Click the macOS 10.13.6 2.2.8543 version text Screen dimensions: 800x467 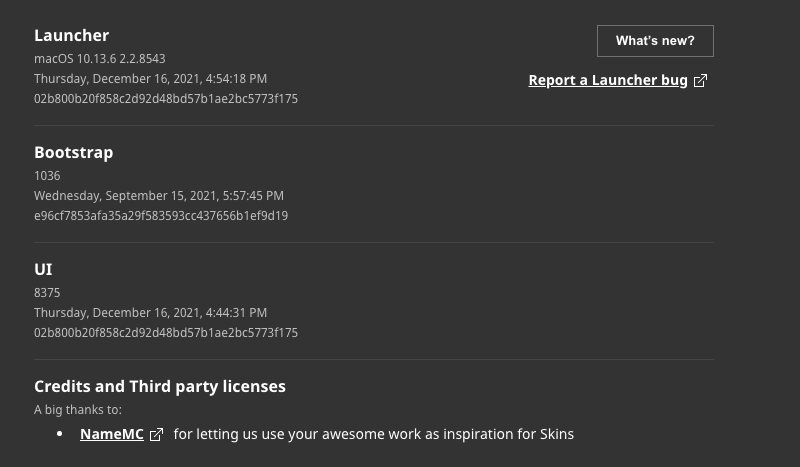(x=100, y=59)
